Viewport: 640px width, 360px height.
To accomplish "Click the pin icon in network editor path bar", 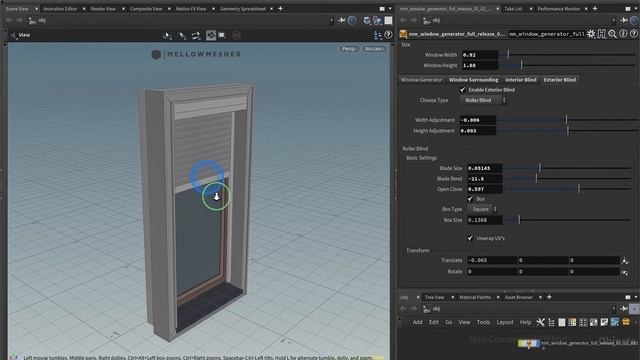I will point(624,309).
